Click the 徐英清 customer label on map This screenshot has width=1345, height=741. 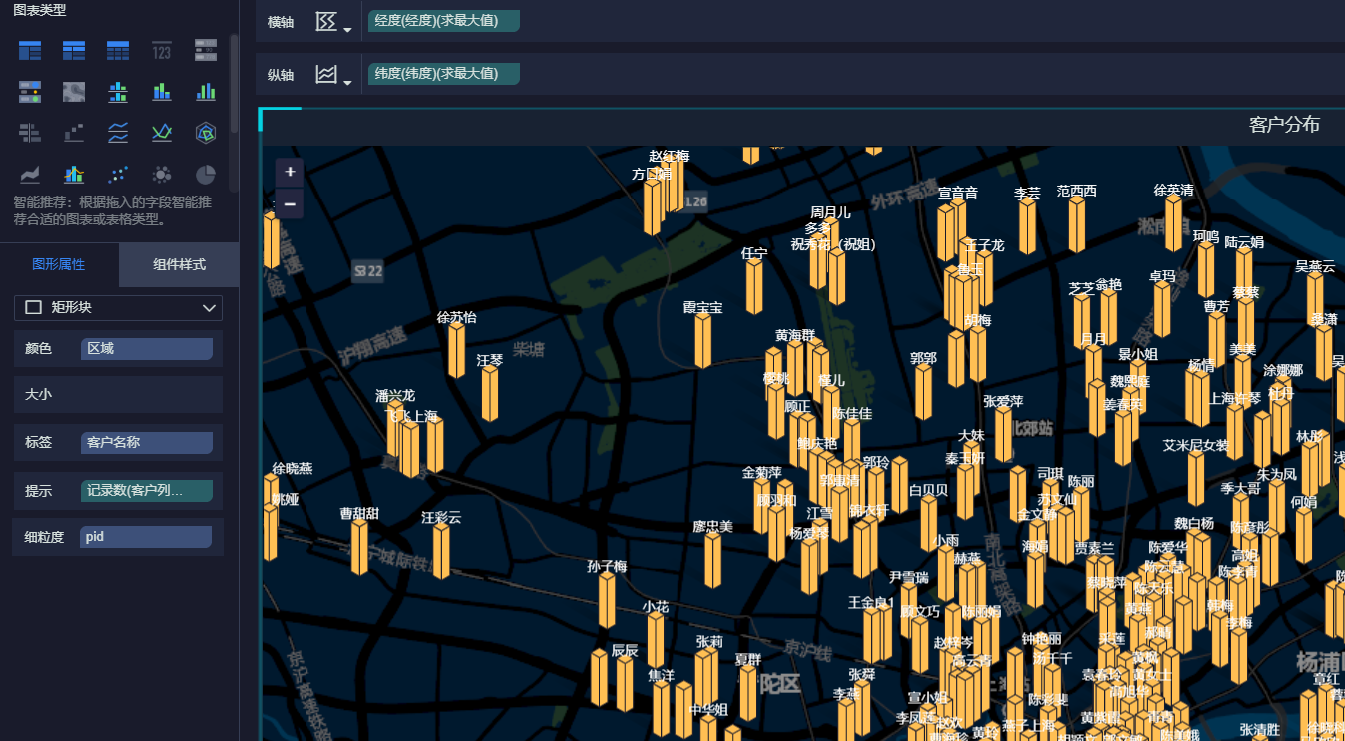(1174, 190)
